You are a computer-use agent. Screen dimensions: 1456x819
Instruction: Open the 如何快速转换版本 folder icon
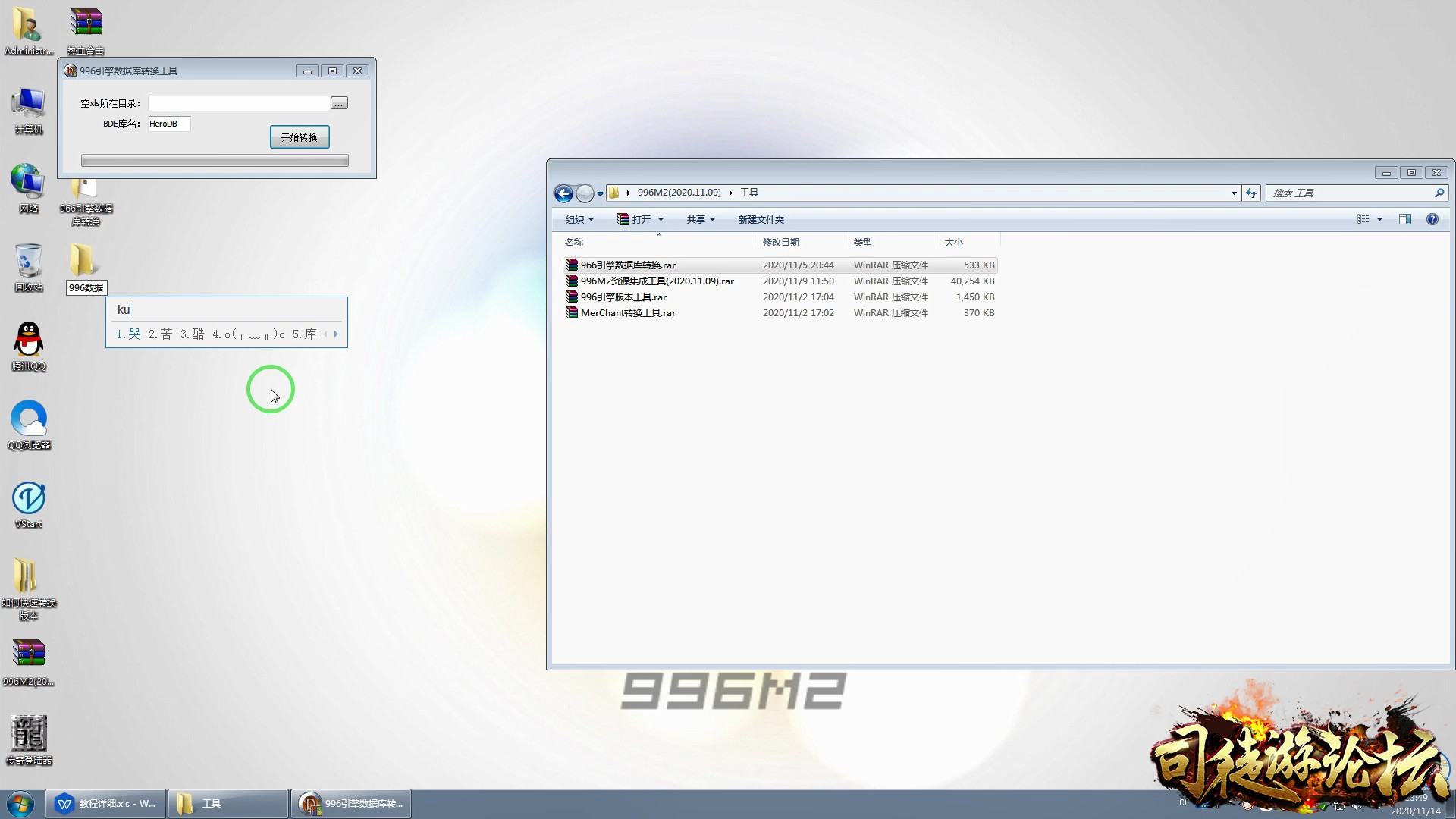28,588
